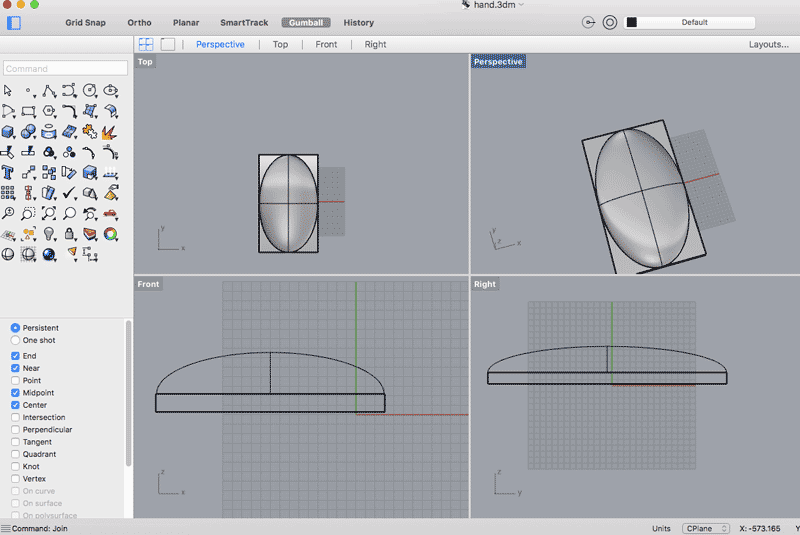Screen dimensions: 800x535
Task: Uncheck the Center object snap
Action: (15, 405)
